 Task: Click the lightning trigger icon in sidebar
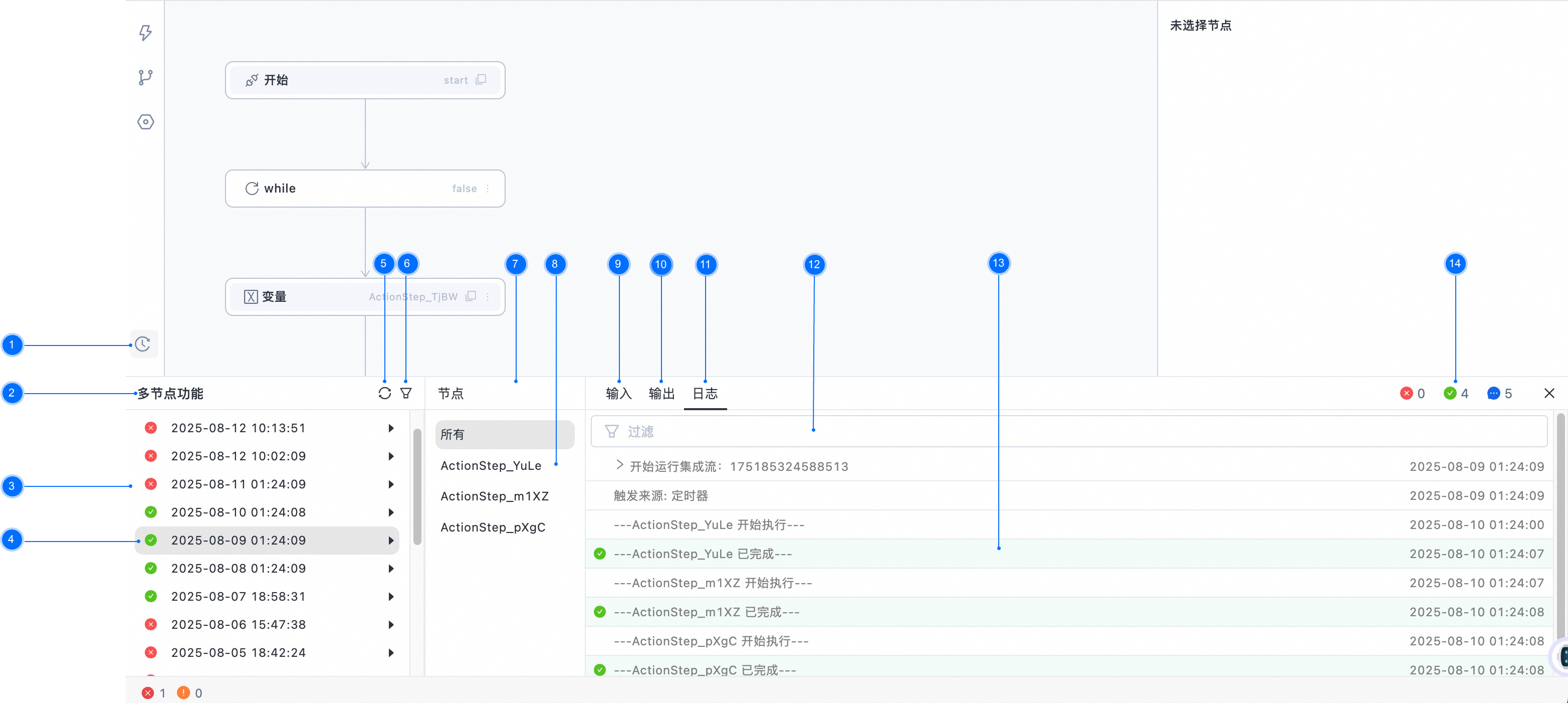coord(145,32)
